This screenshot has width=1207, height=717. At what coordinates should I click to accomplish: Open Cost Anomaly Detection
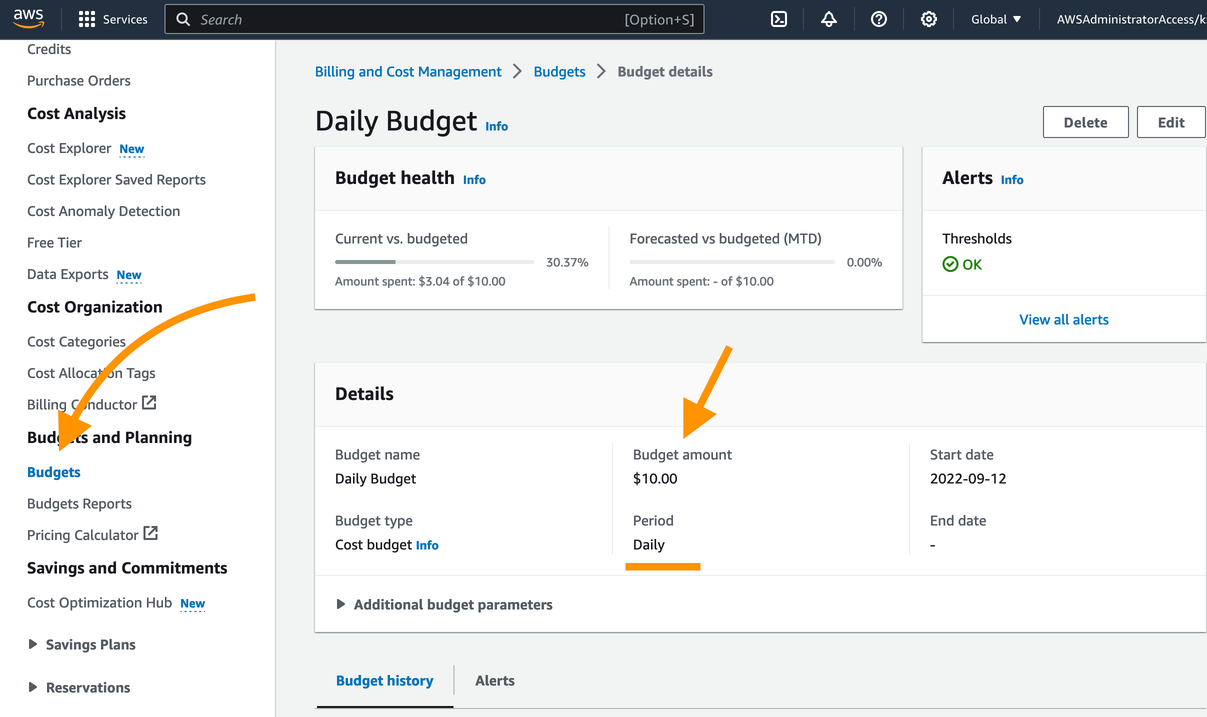coord(104,211)
